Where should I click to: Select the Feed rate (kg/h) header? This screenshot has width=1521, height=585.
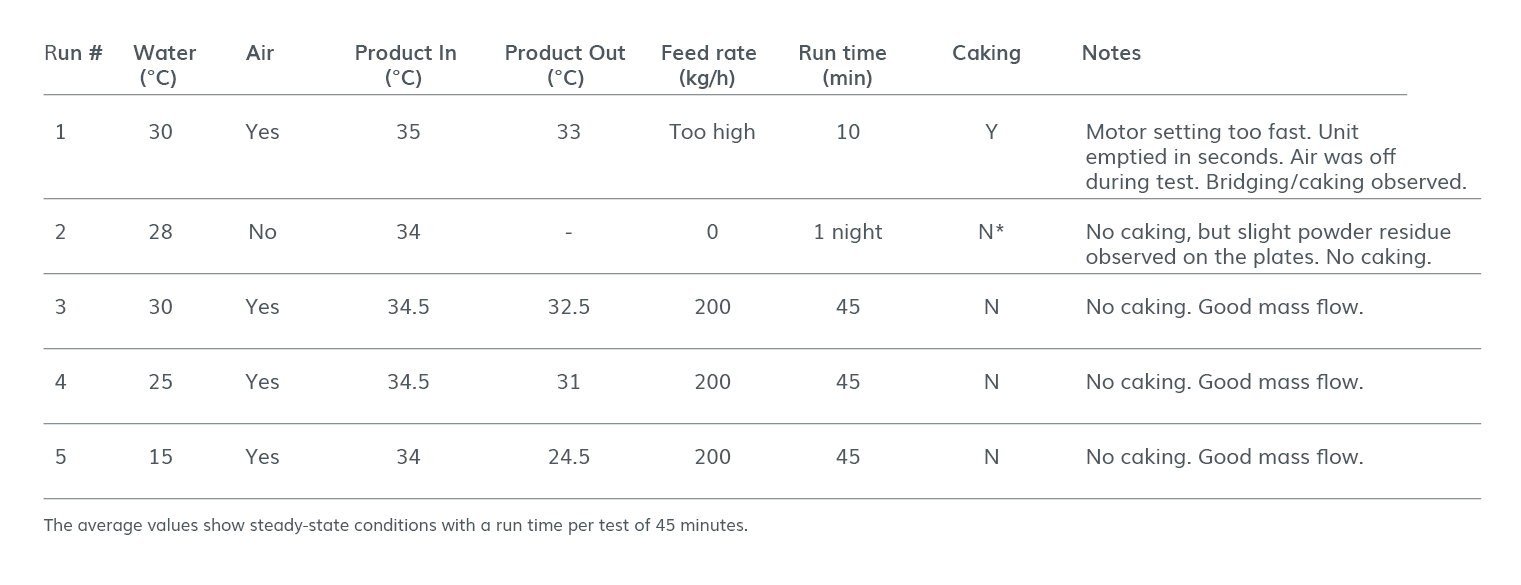pyautogui.click(x=708, y=65)
